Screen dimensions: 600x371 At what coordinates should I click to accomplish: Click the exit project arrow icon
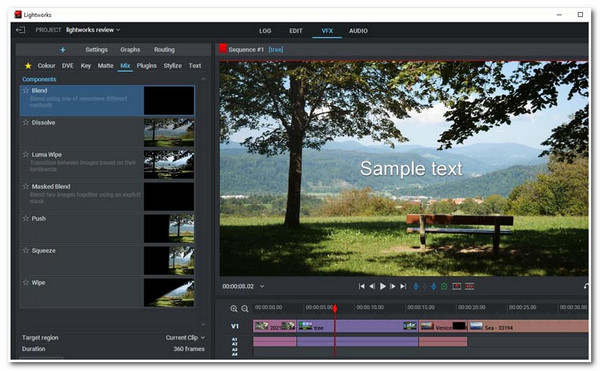click(x=20, y=30)
